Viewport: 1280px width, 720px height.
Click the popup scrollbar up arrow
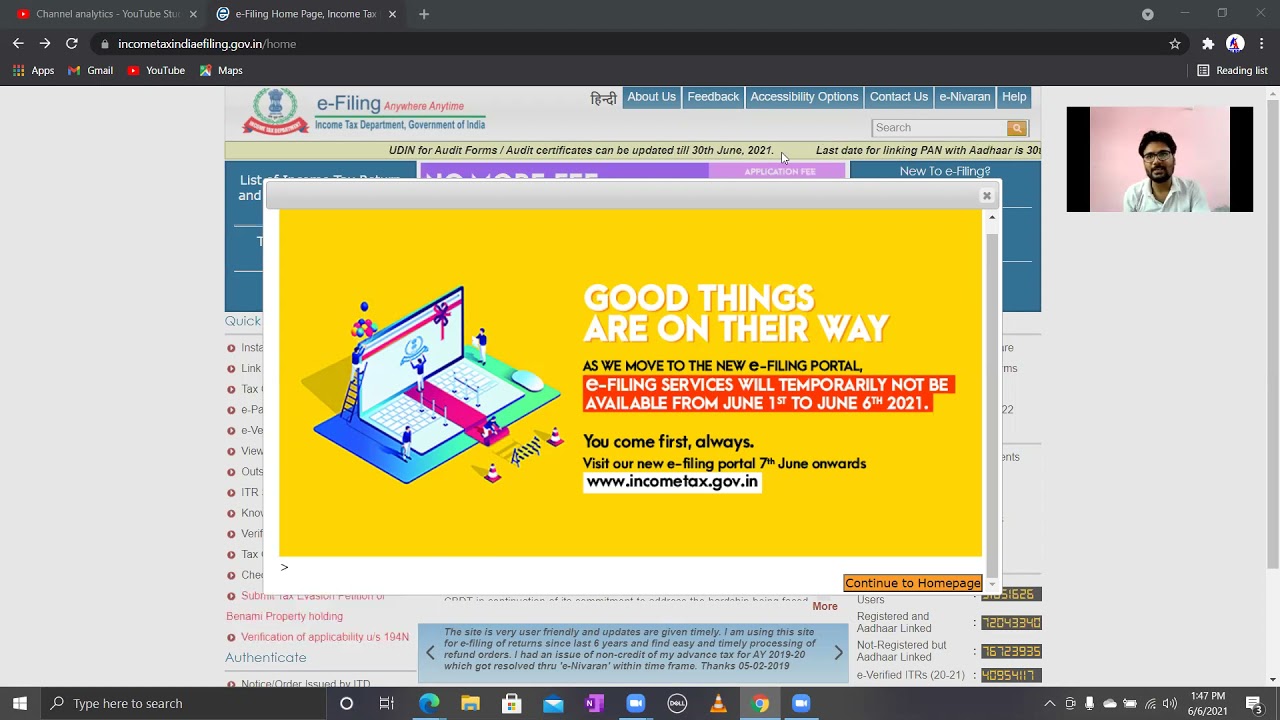pos(992,217)
